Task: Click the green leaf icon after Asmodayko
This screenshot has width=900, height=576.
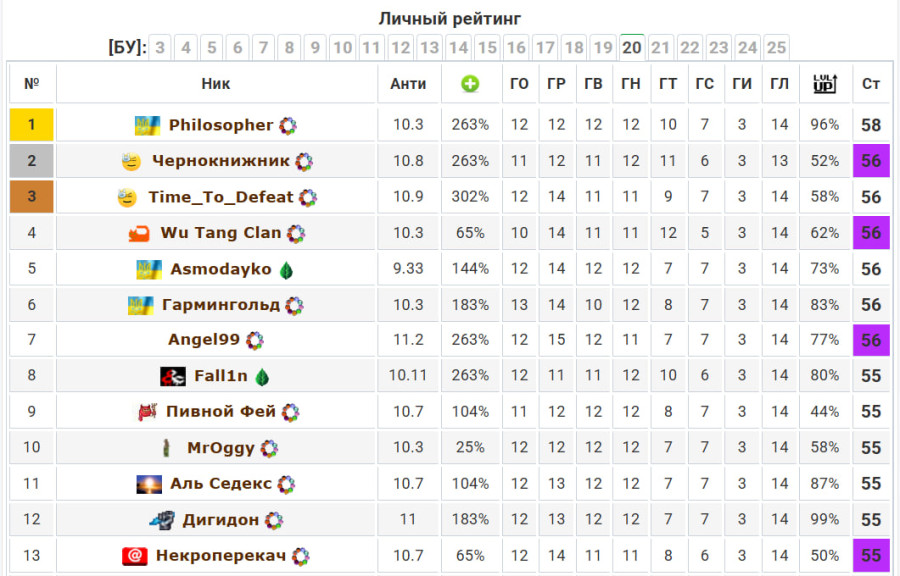Action: [x=286, y=269]
